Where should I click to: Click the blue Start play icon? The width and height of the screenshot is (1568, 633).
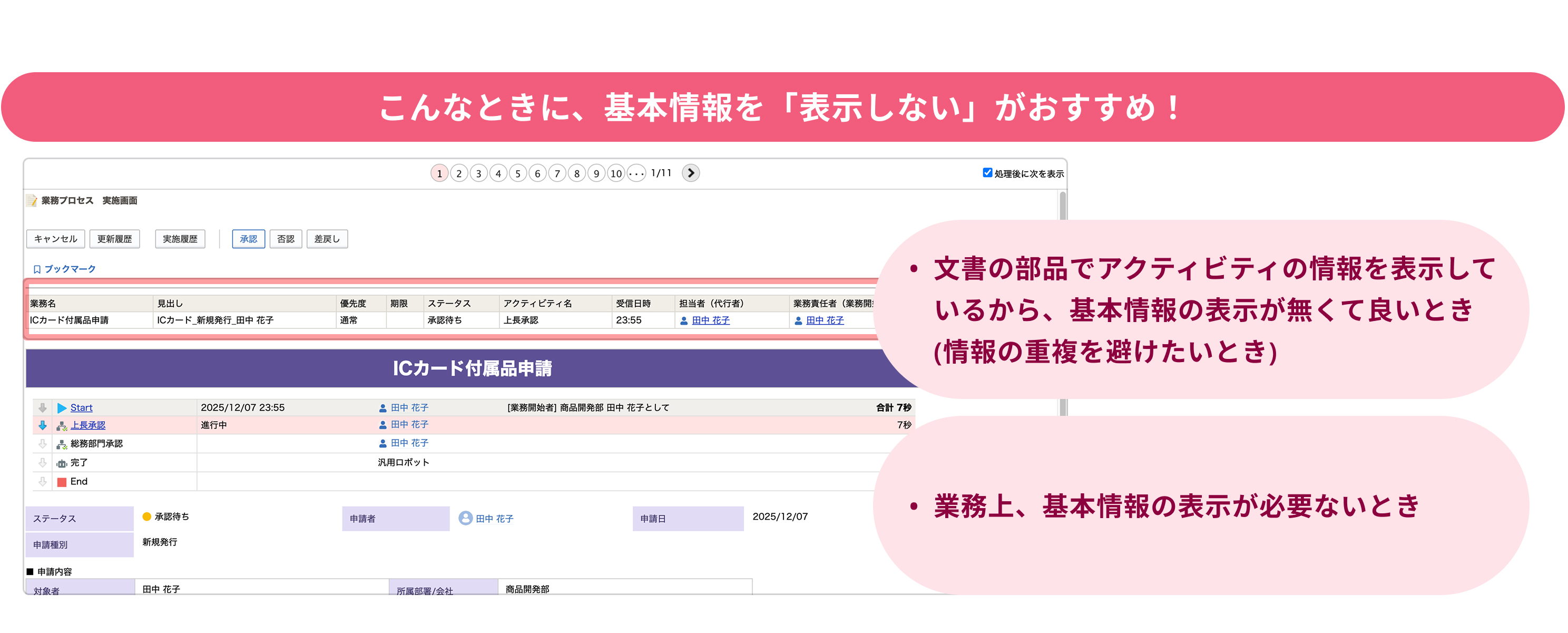(x=62, y=407)
